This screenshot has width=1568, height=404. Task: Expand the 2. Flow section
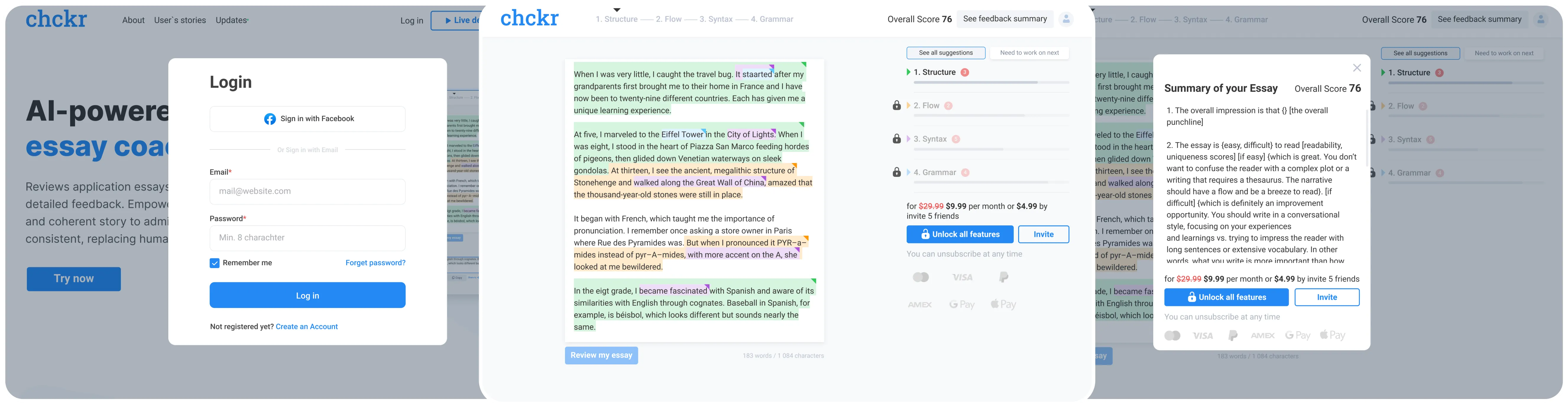tap(926, 106)
